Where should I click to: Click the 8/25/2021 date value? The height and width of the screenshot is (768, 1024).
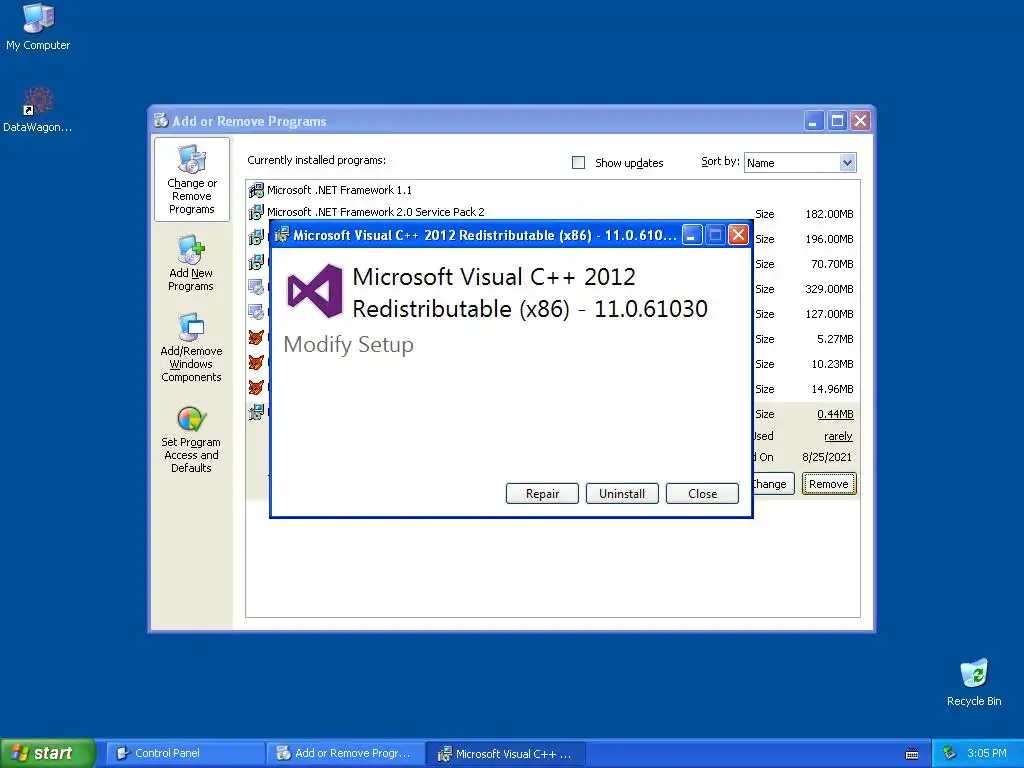coord(827,457)
